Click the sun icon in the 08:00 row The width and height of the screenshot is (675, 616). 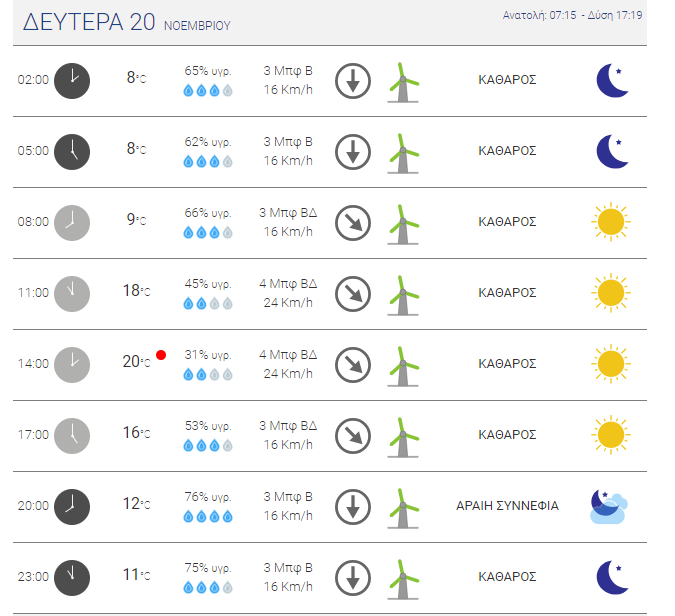click(x=611, y=222)
